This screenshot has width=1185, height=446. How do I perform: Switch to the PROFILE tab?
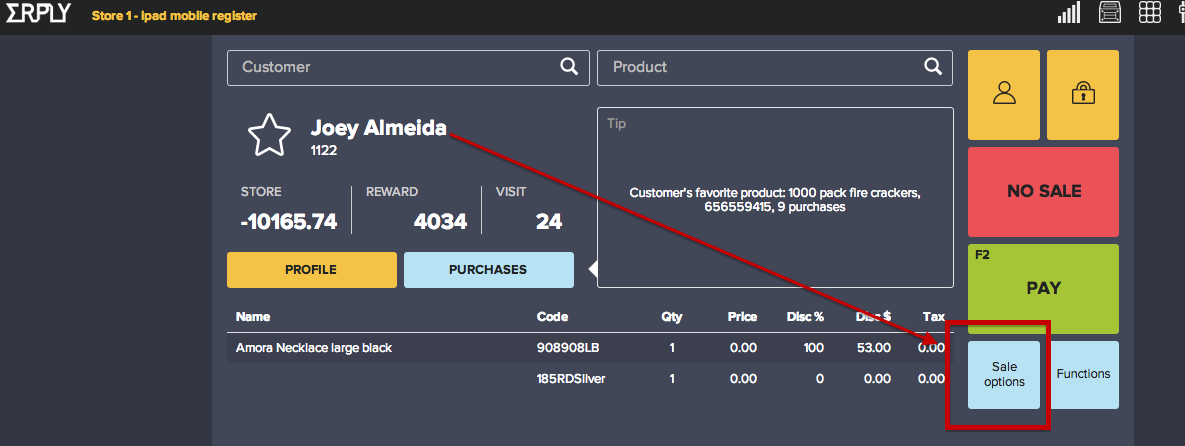[311, 270]
